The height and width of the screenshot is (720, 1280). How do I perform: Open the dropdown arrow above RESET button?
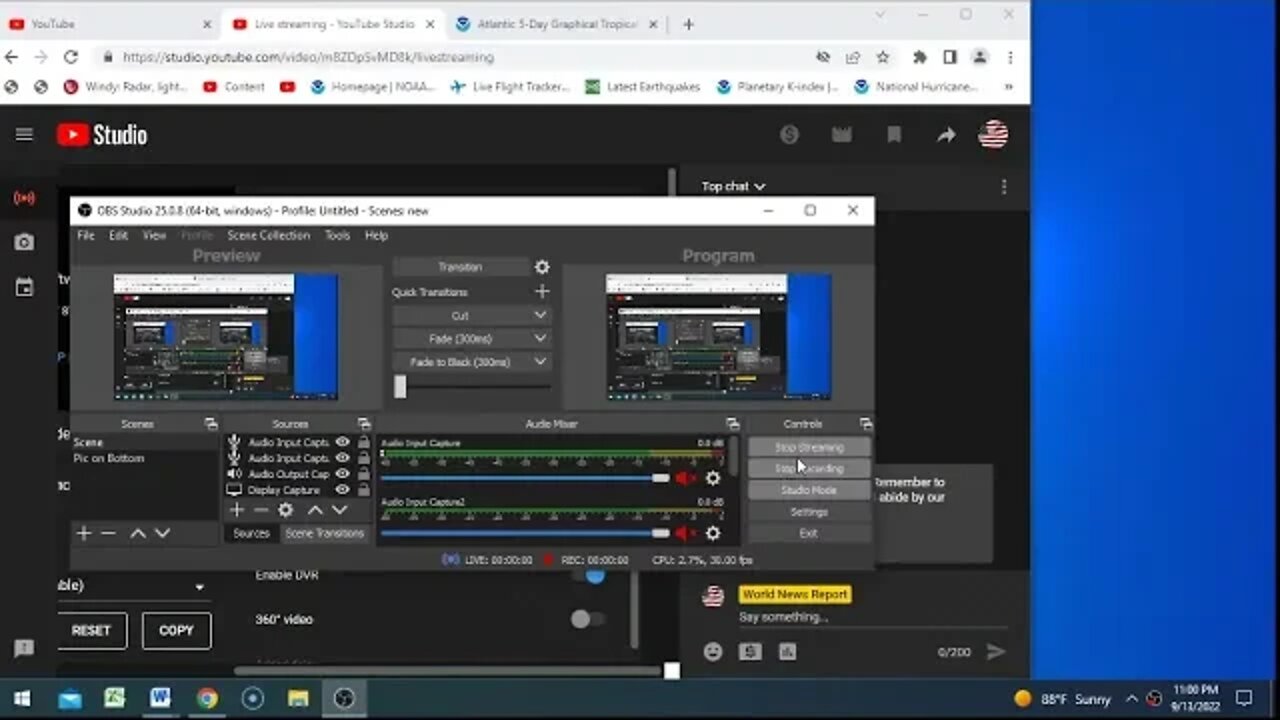click(x=199, y=587)
